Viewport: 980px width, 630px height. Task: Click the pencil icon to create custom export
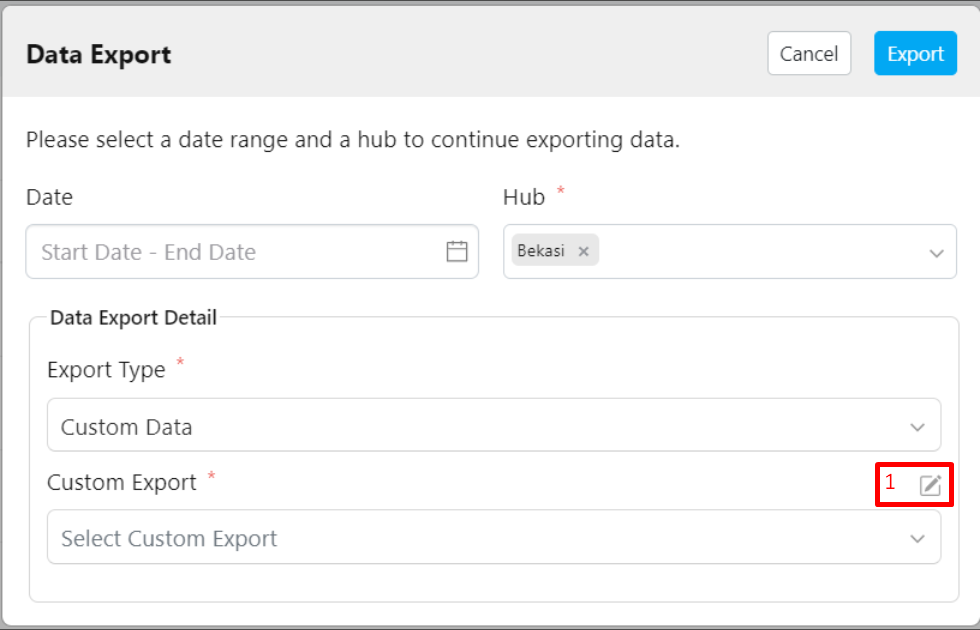pyautogui.click(x=929, y=484)
